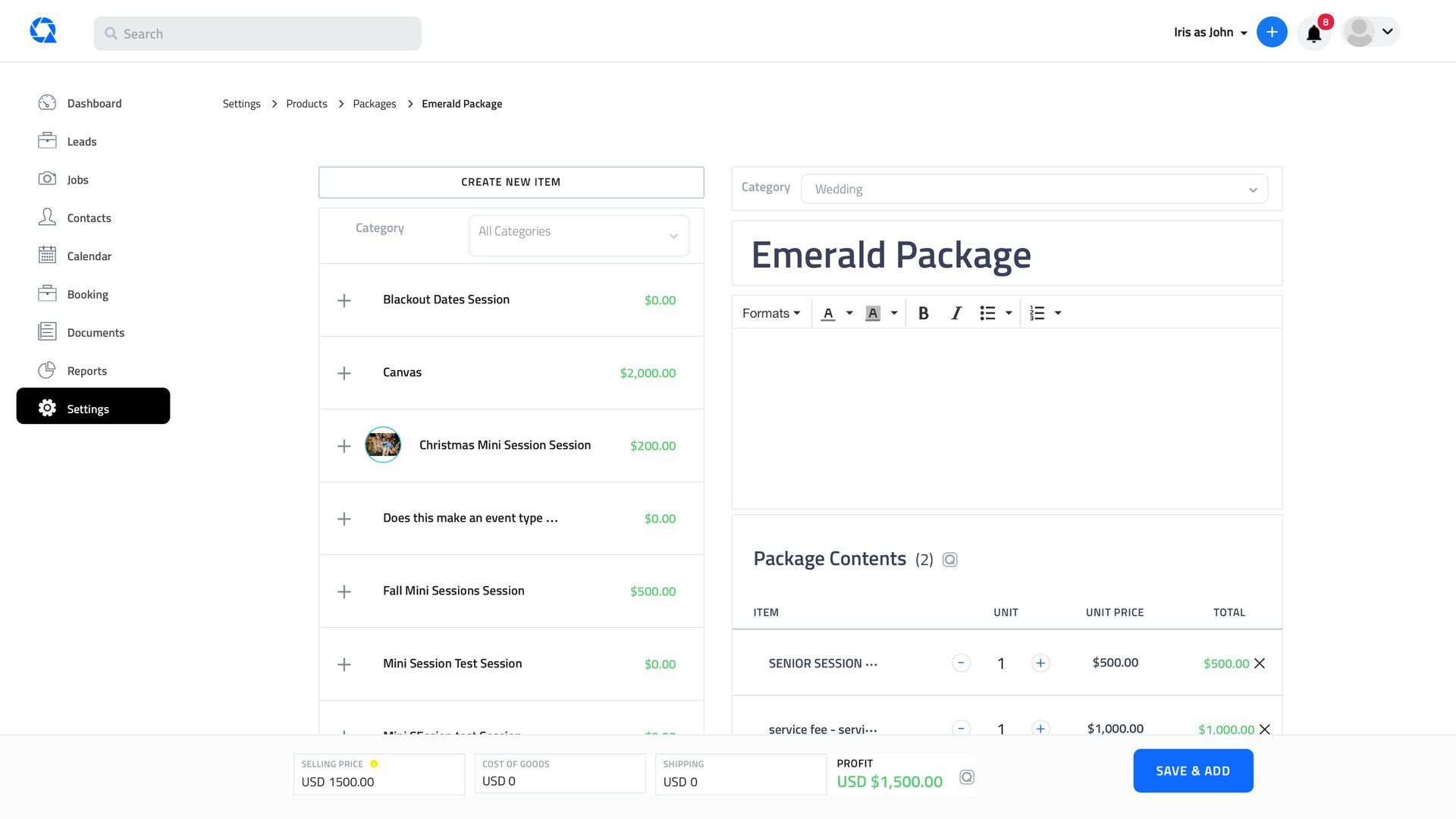Apply italic formatting in the editor toolbar

955,312
